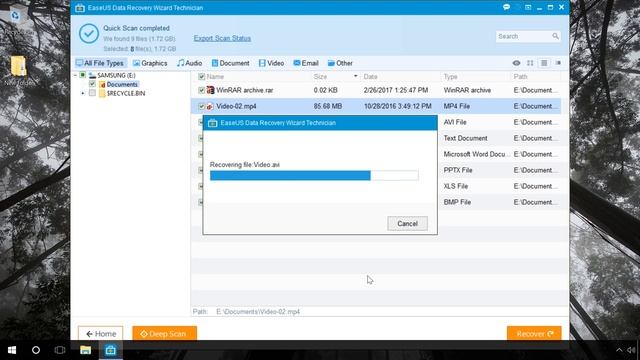Filter by Email tab
This screenshot has height=360, width=640.
(x=306, y=63)
